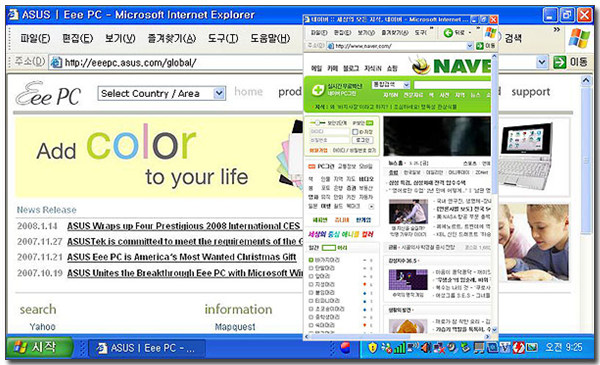Expand the ASUS window address bar dropdown arrow
Screen dimensions: 600x365
tap(541, 62)
